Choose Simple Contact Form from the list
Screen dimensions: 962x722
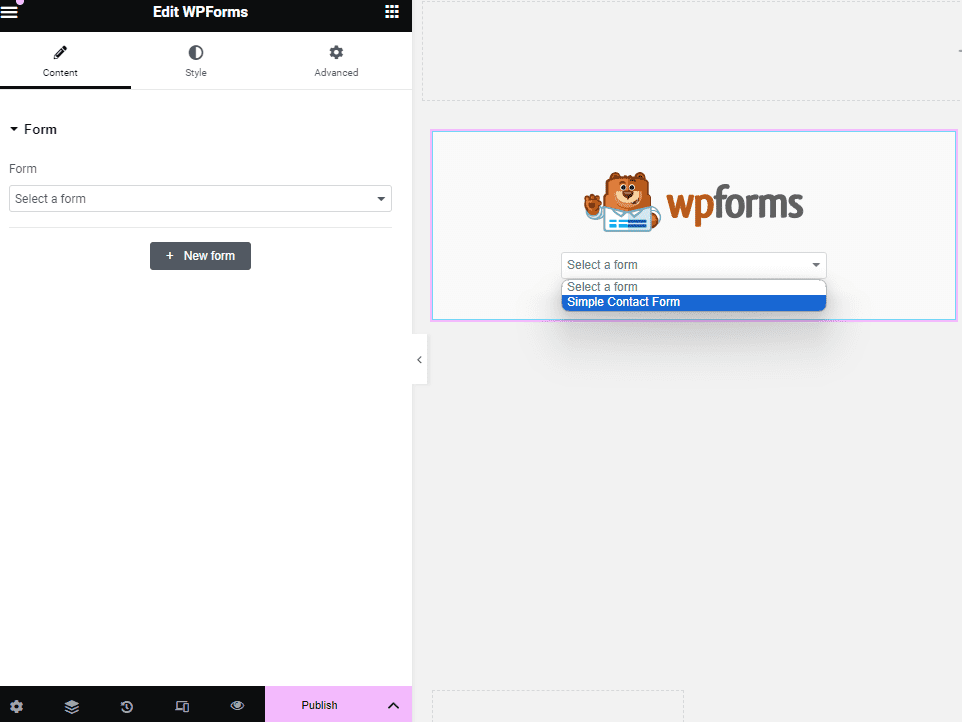(x=693, y=302)
